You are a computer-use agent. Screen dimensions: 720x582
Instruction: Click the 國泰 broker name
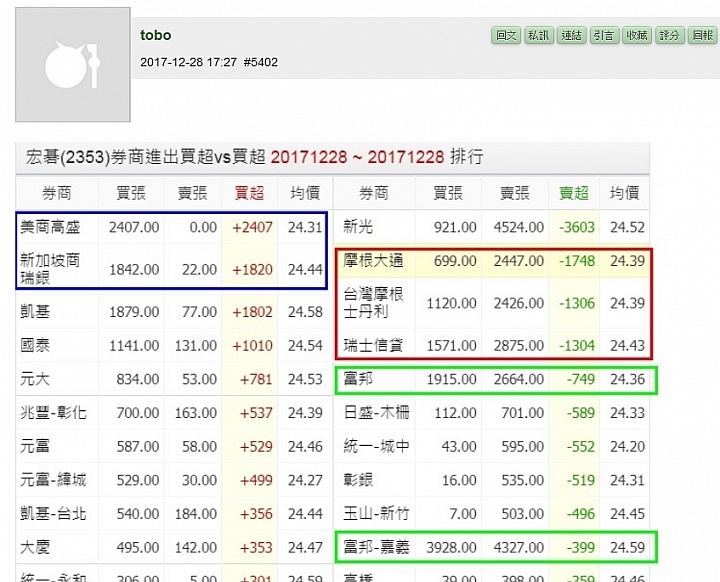click(35, 345)
